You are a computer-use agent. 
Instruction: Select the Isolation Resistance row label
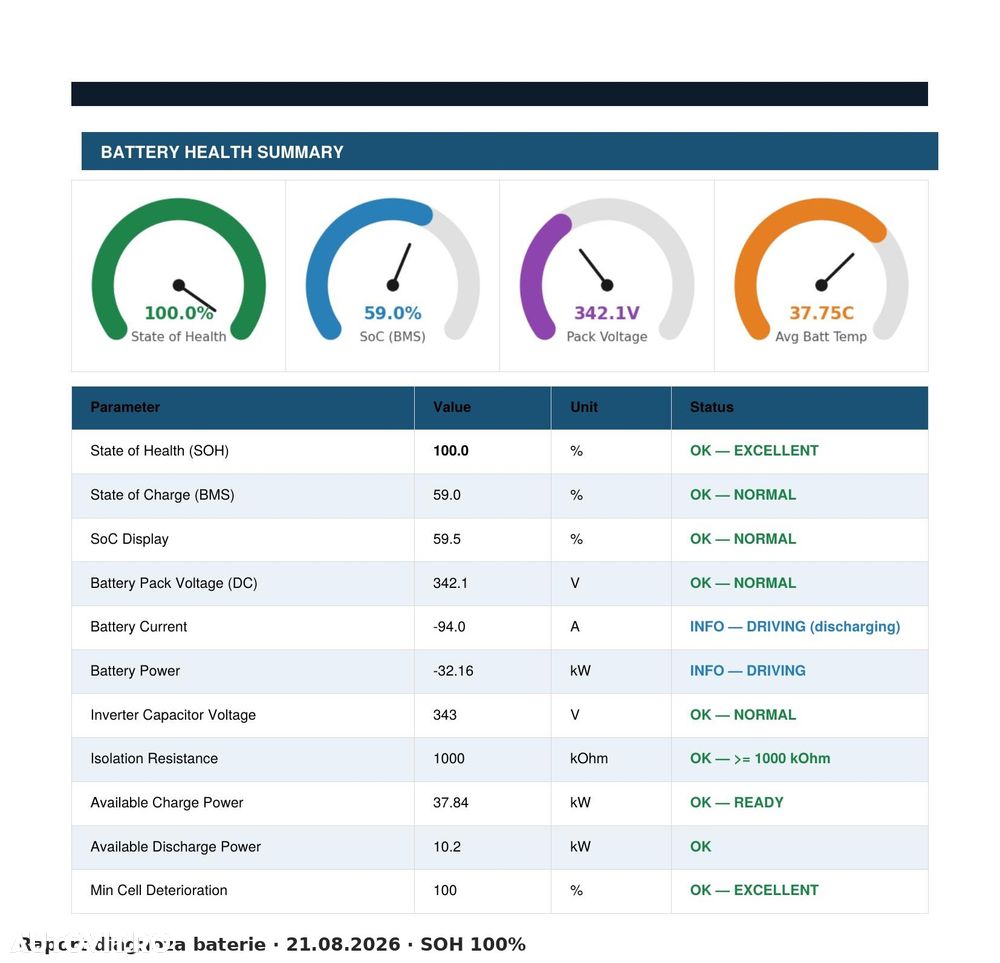pyautogui.click(x=154, y=758)
